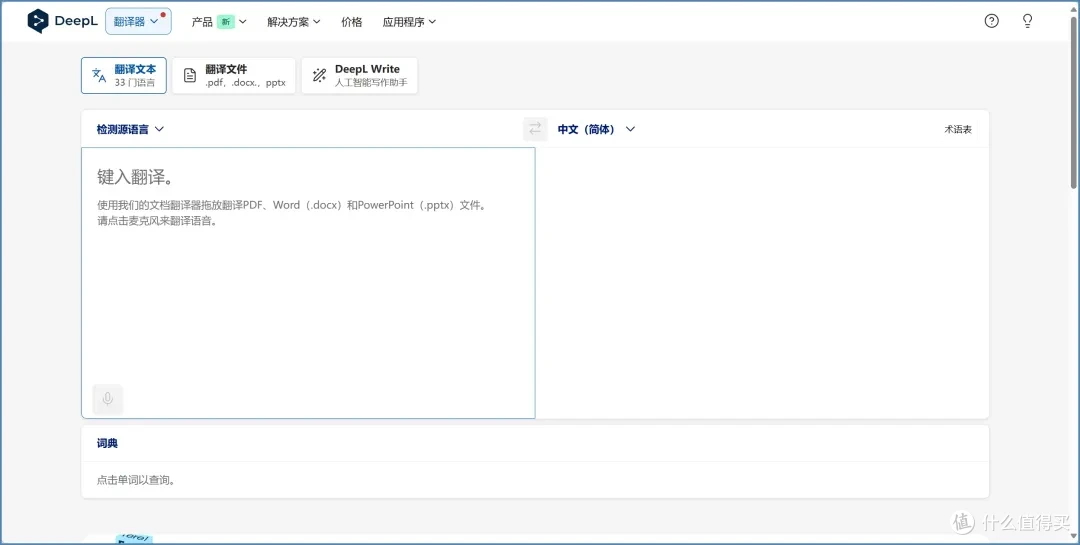Expand the 应用程序 menu
1080x545 pixels.
click(409, 22)
